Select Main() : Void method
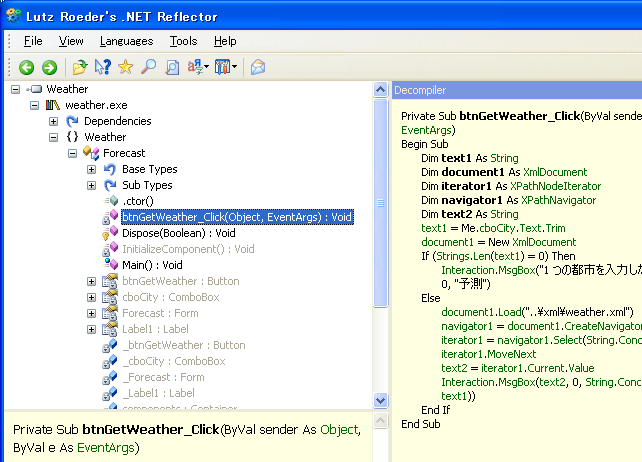Image resolution: width=642 pixels, height=462 pixels. [x=152, y=265]
